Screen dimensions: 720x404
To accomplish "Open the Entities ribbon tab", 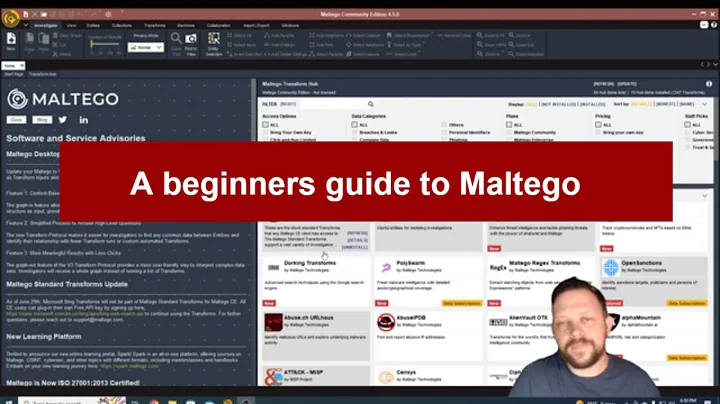I will tap(93, 25).
